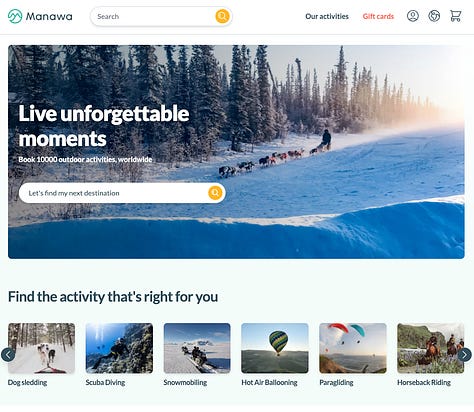The width and height of the screenshot is (474, 412).
Task: Open the Gift cards menu item
Action: [378, 16]
